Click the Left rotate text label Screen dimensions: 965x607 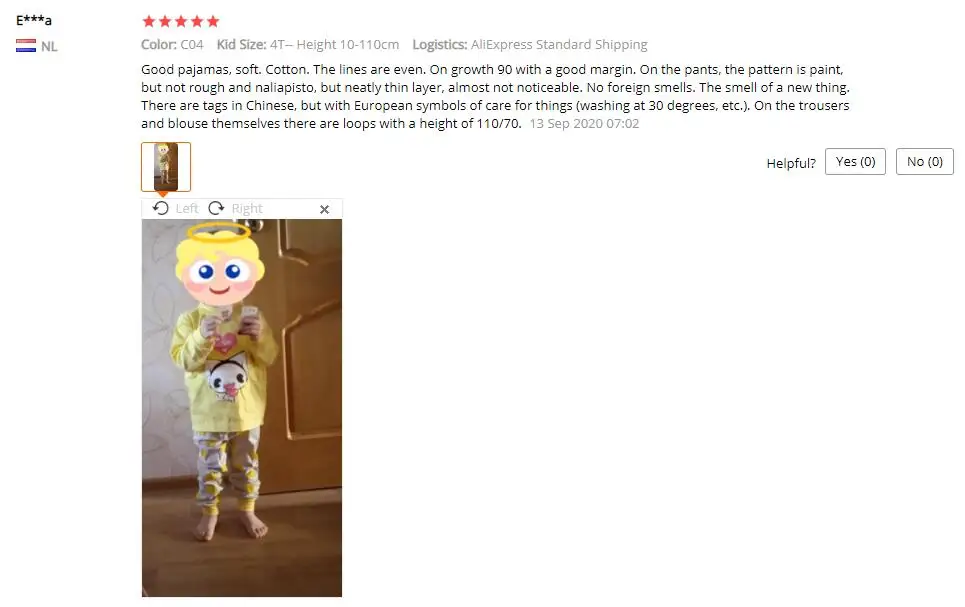coord(186,209)
